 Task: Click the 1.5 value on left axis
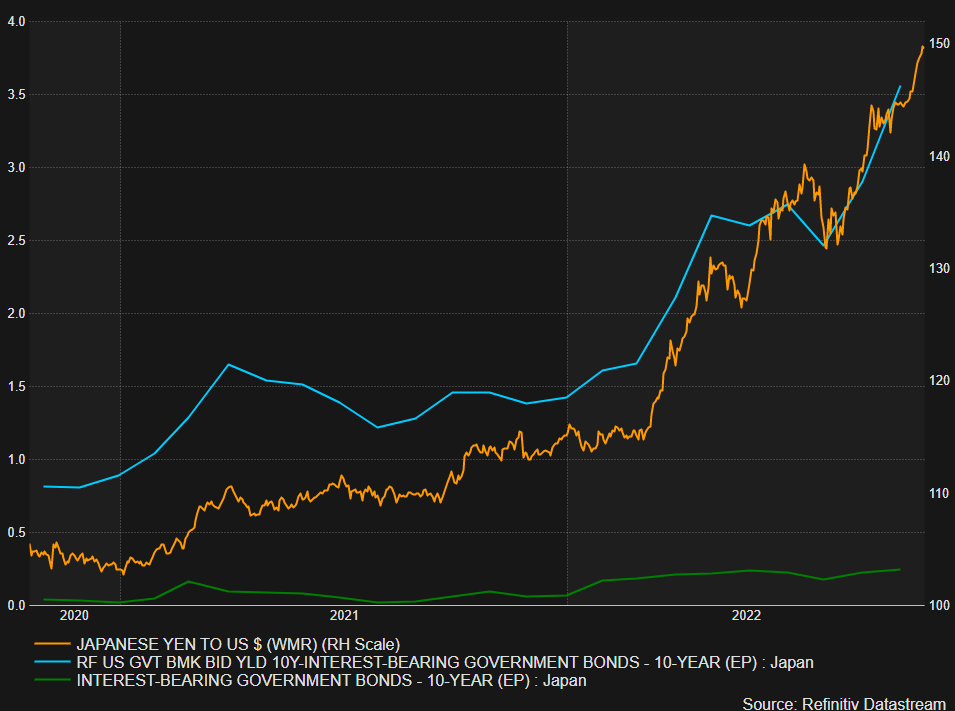[x=16, y=386]
